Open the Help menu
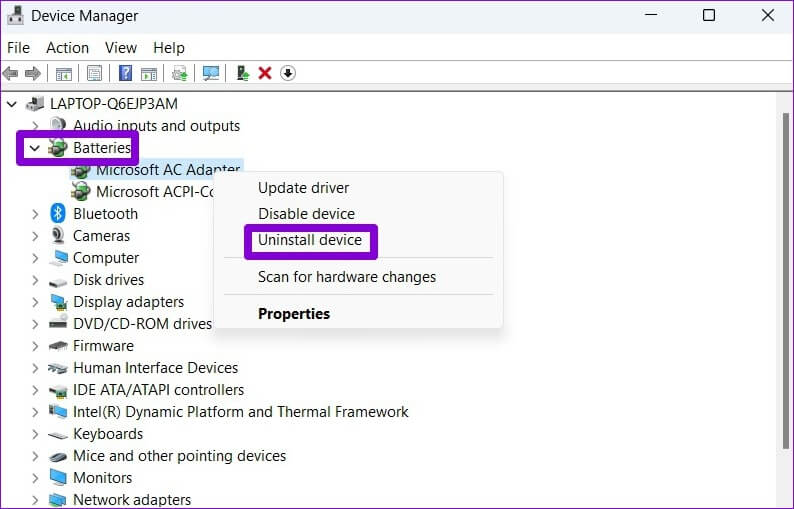 coord(169,48)
